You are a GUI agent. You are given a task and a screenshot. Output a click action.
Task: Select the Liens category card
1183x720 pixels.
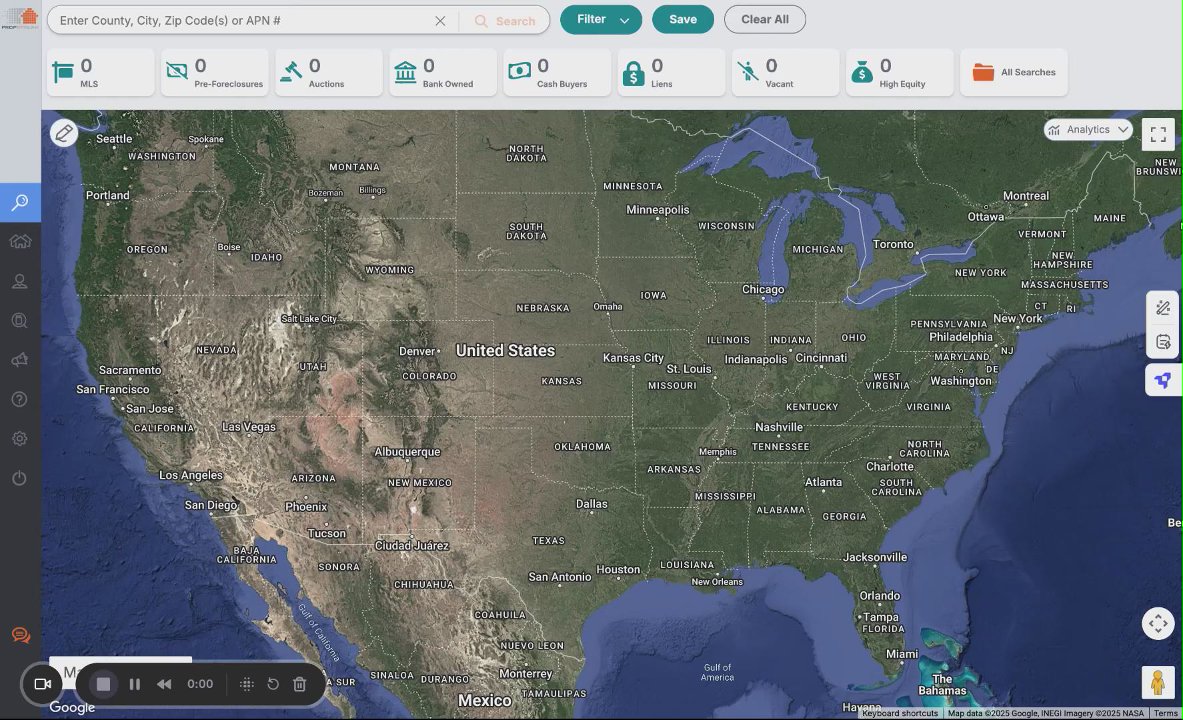[x=671, y=72]
